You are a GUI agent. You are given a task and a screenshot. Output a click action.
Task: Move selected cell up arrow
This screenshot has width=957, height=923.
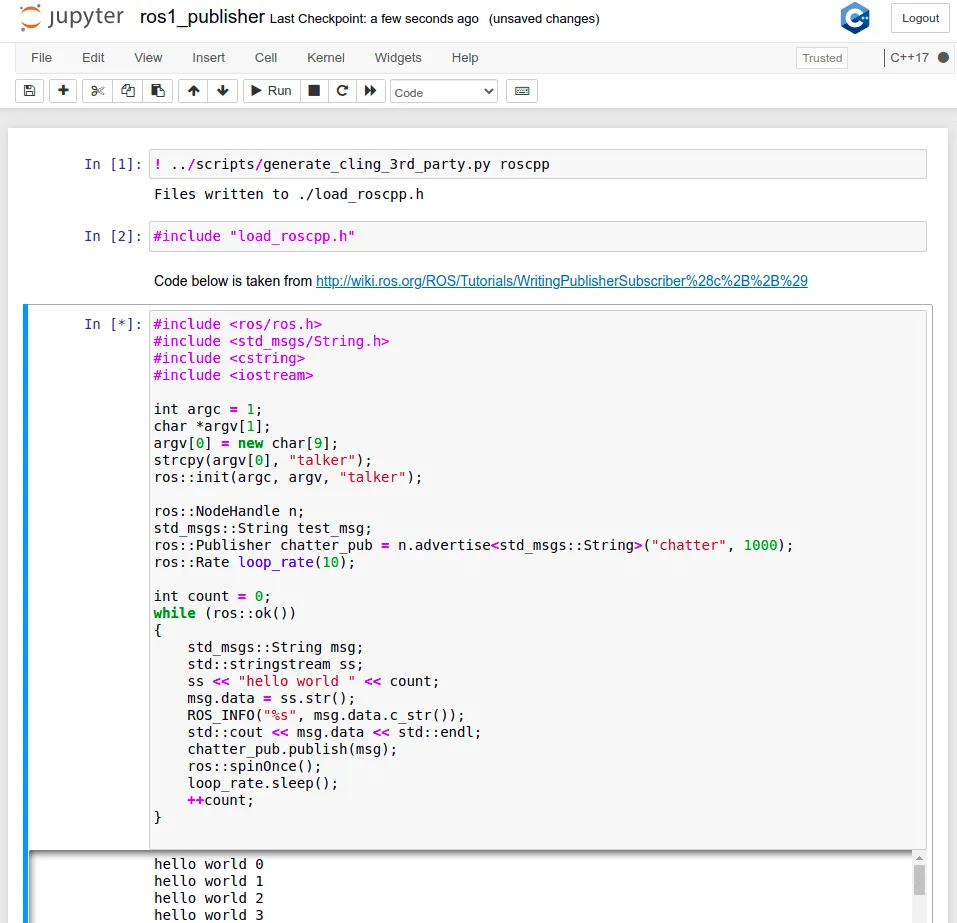pyautogui.click(x=193, y=91)
